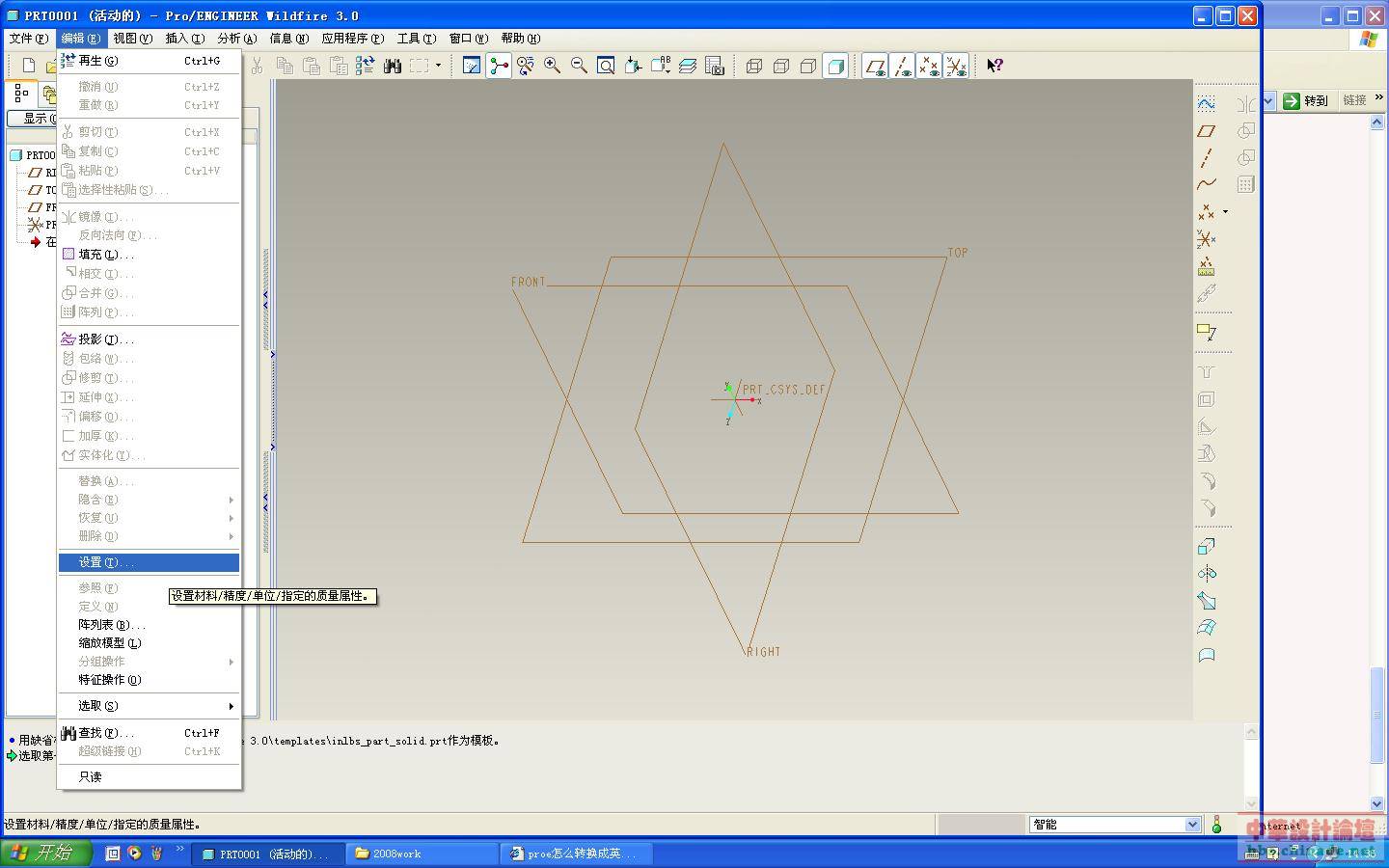Open the 分析(A) menu

tap(236, 39)
